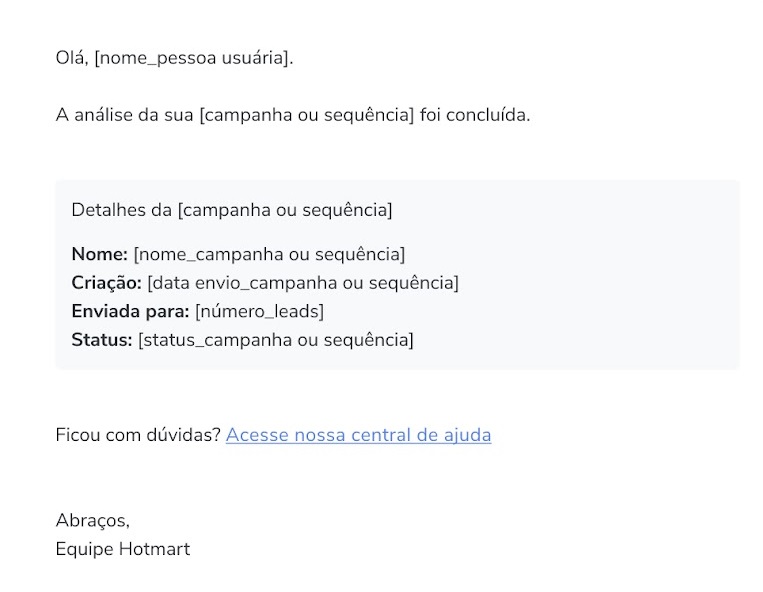
Task: Click the "Equipe Hotmart" signature
Action: [x=123, y=549]
